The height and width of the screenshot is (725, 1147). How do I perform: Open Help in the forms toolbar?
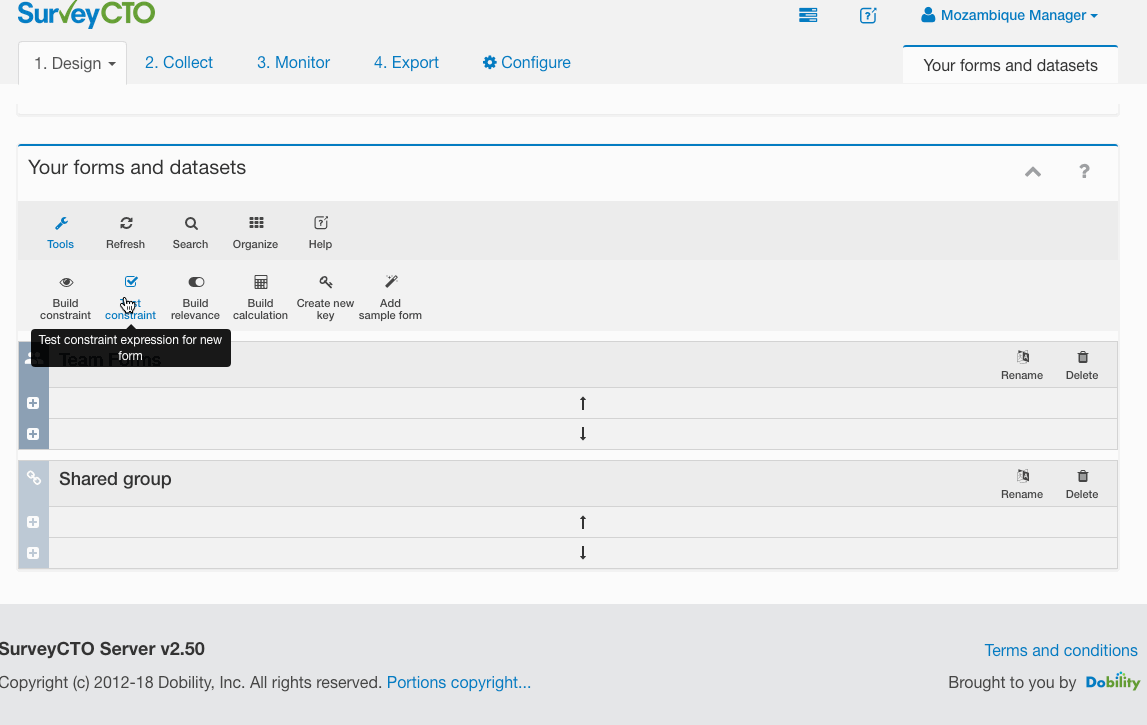[320, 233]
